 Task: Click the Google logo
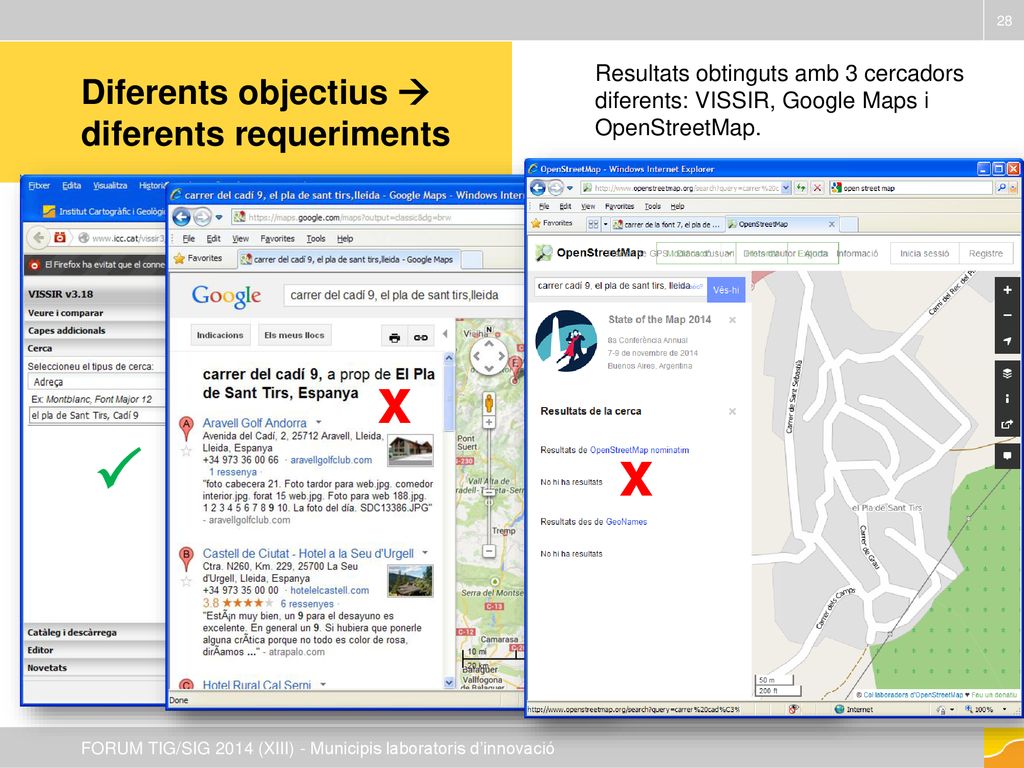226,296
